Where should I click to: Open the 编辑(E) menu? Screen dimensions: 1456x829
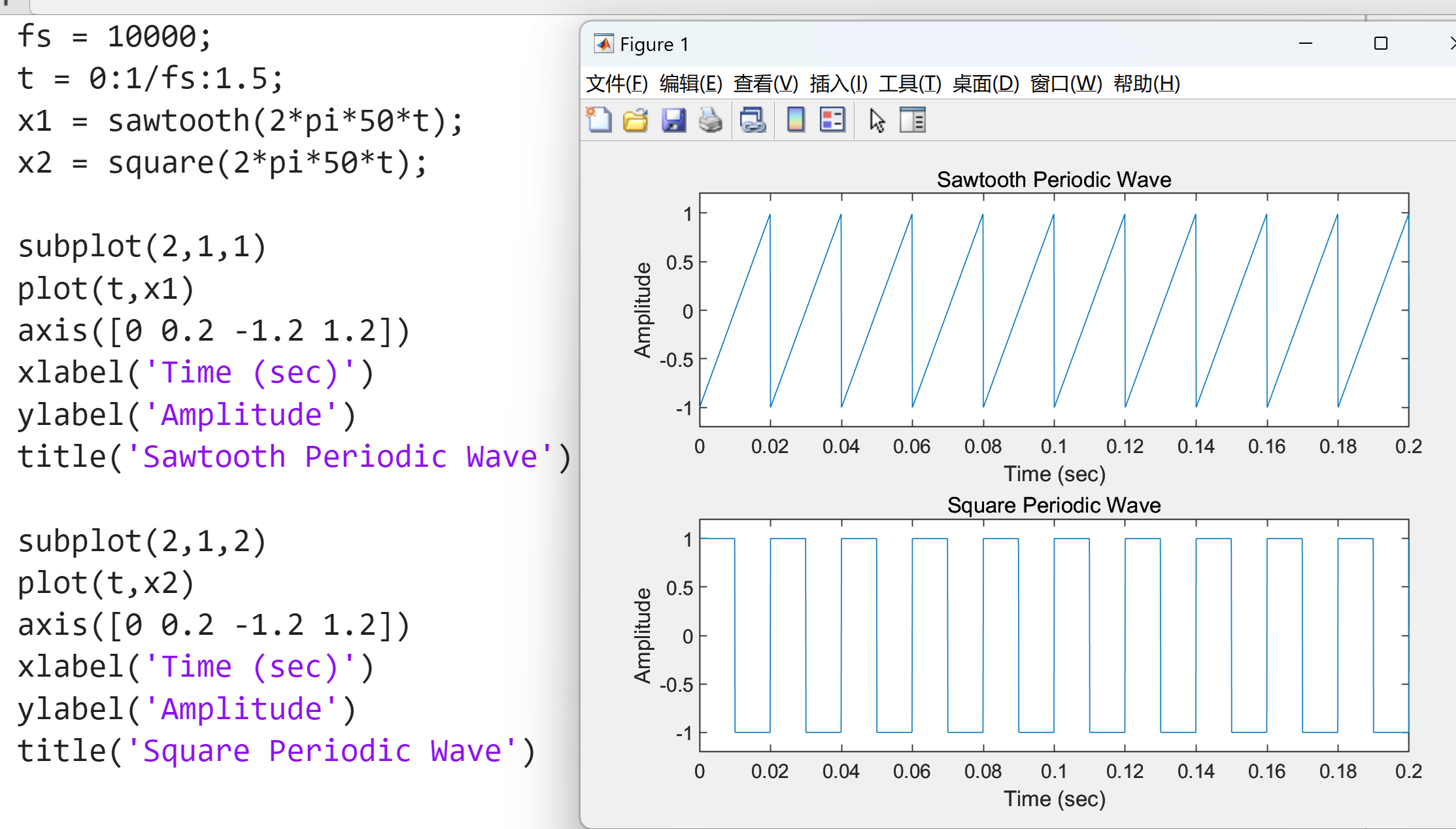pyautogui.click(x=690, y=84)
